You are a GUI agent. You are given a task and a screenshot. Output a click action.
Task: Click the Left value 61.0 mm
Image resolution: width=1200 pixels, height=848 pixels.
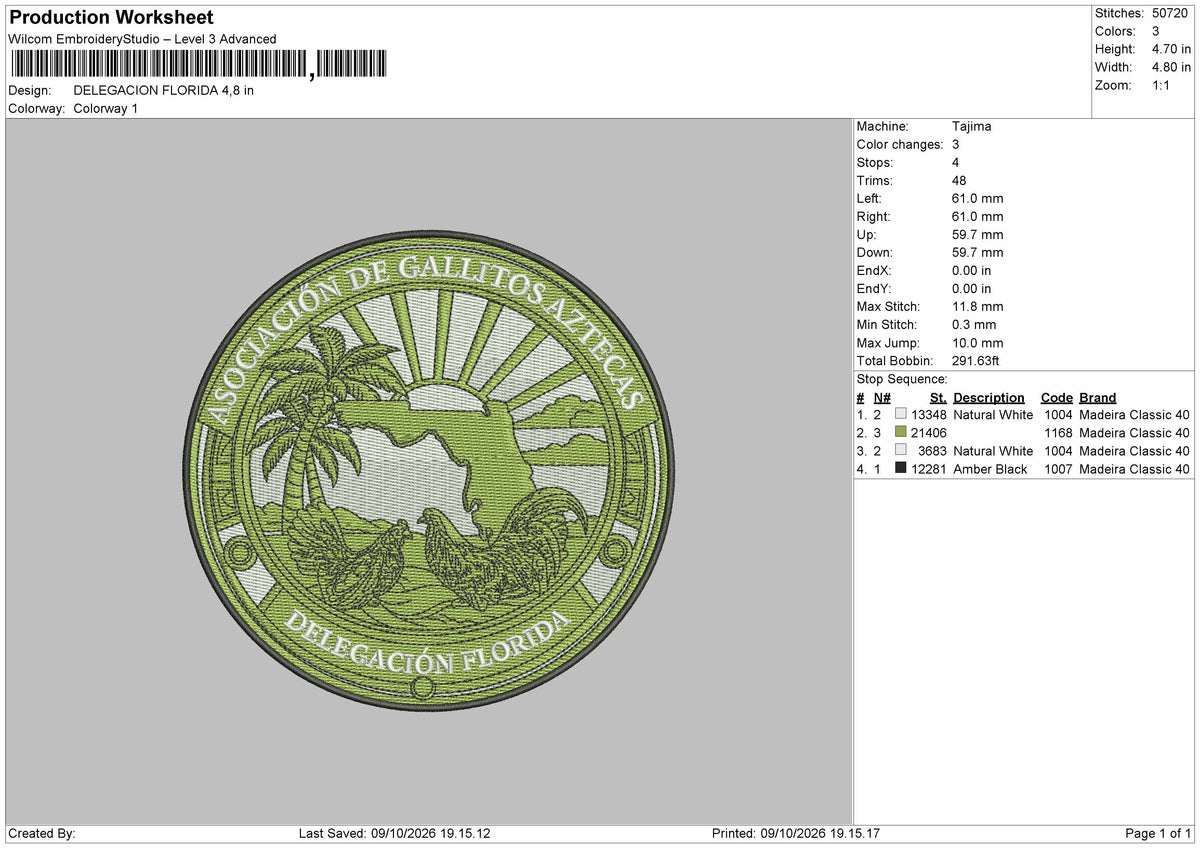(x=978, y=198)
